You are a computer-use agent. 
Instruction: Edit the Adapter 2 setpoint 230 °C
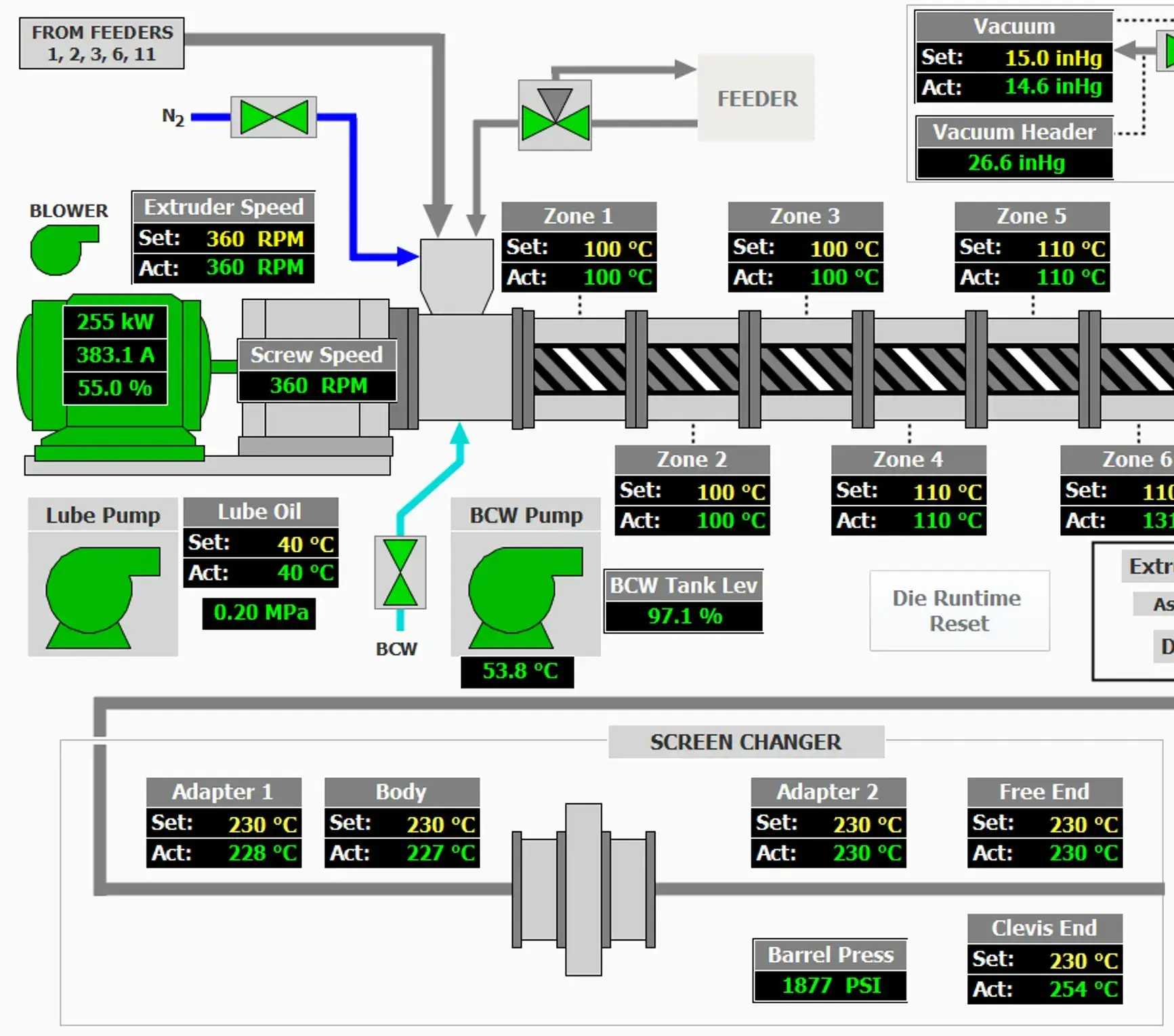click(829, 823)
